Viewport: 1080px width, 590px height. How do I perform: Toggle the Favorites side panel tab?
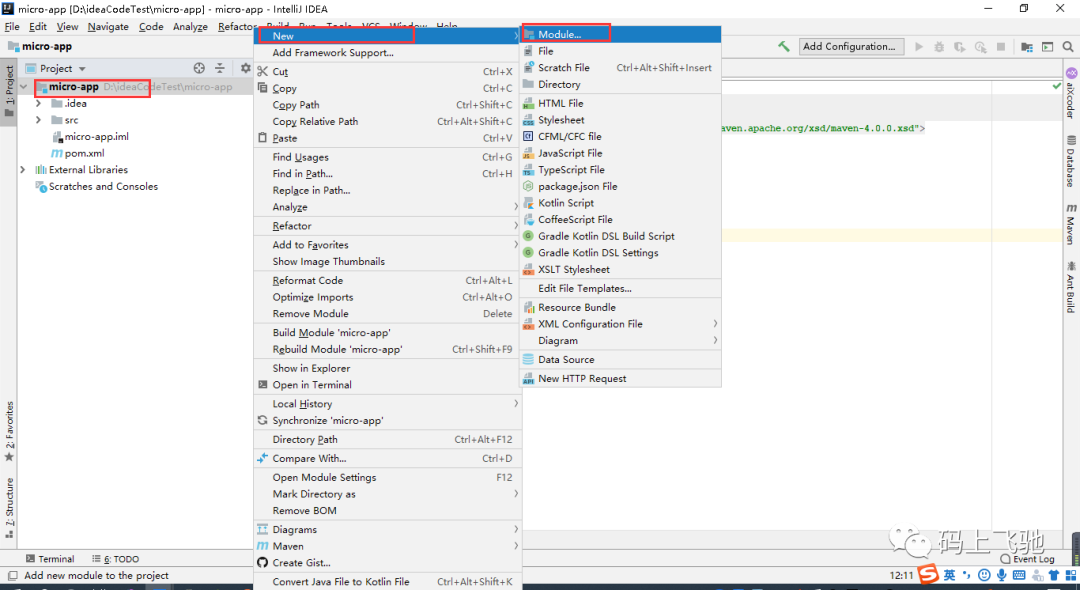(9, 432)
